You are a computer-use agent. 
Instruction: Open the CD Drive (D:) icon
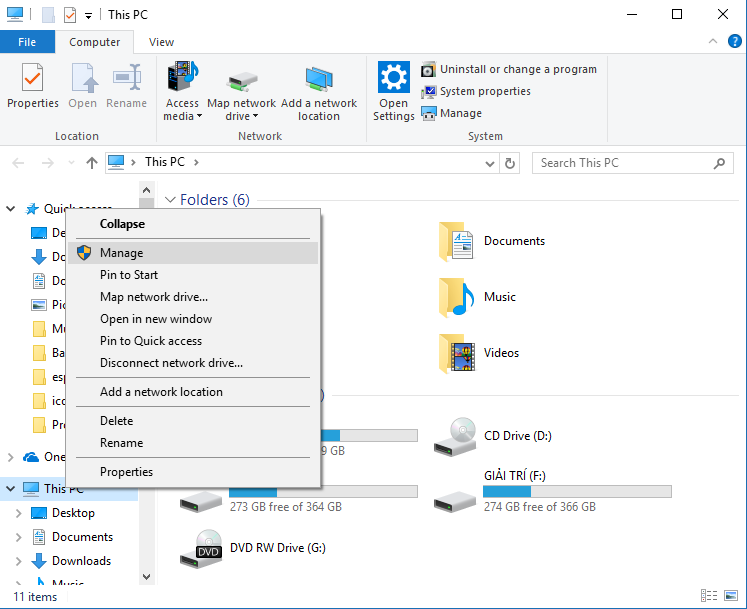point(455,436)
